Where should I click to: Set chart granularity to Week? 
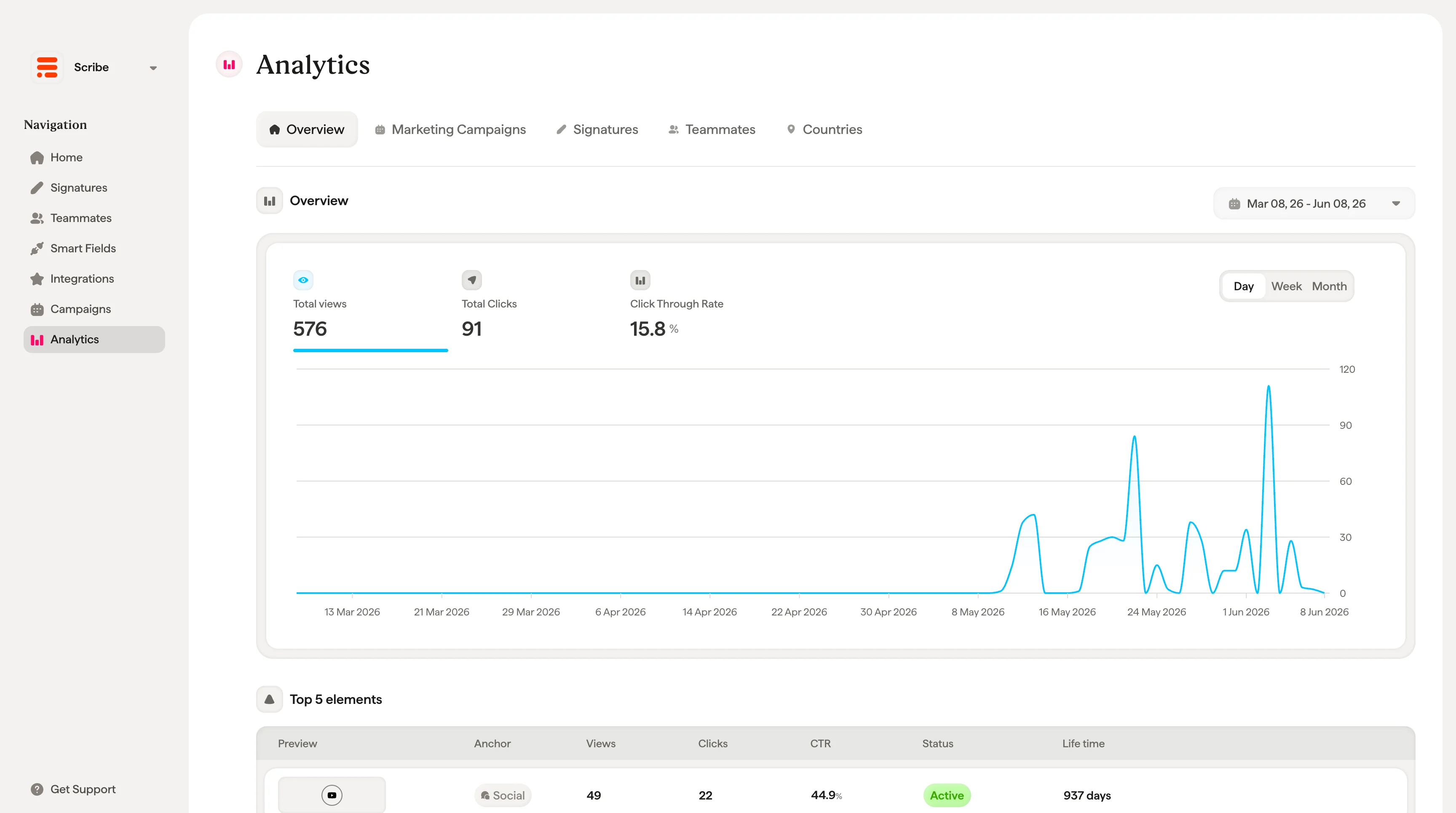[1287, 286]
